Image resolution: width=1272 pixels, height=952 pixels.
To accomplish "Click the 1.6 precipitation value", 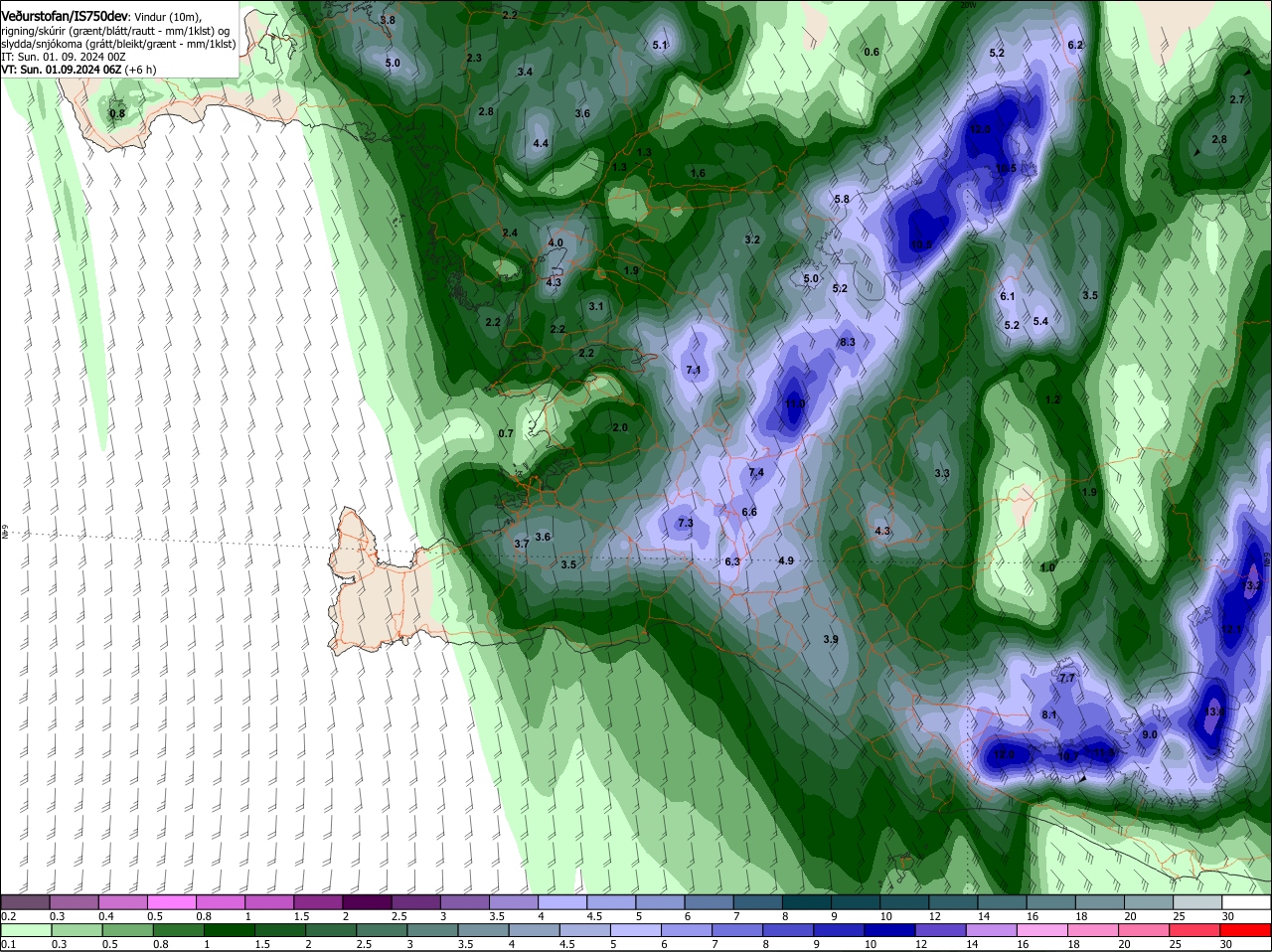I will click(698, 173).
